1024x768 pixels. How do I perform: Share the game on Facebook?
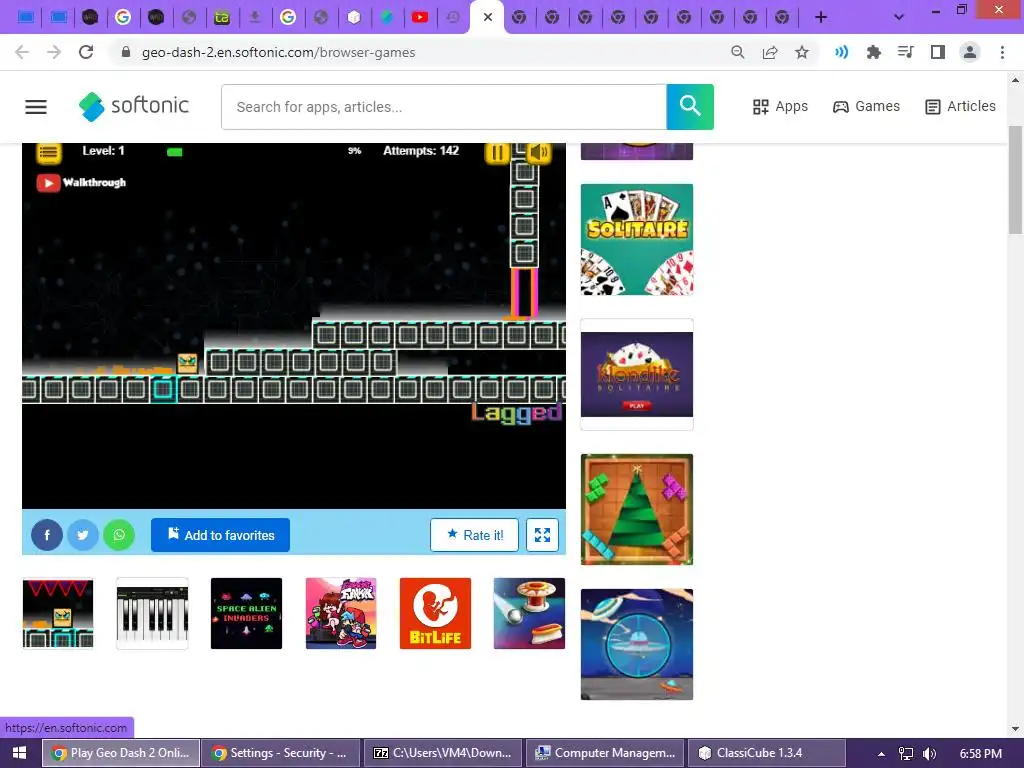click(x=47, y=535)
